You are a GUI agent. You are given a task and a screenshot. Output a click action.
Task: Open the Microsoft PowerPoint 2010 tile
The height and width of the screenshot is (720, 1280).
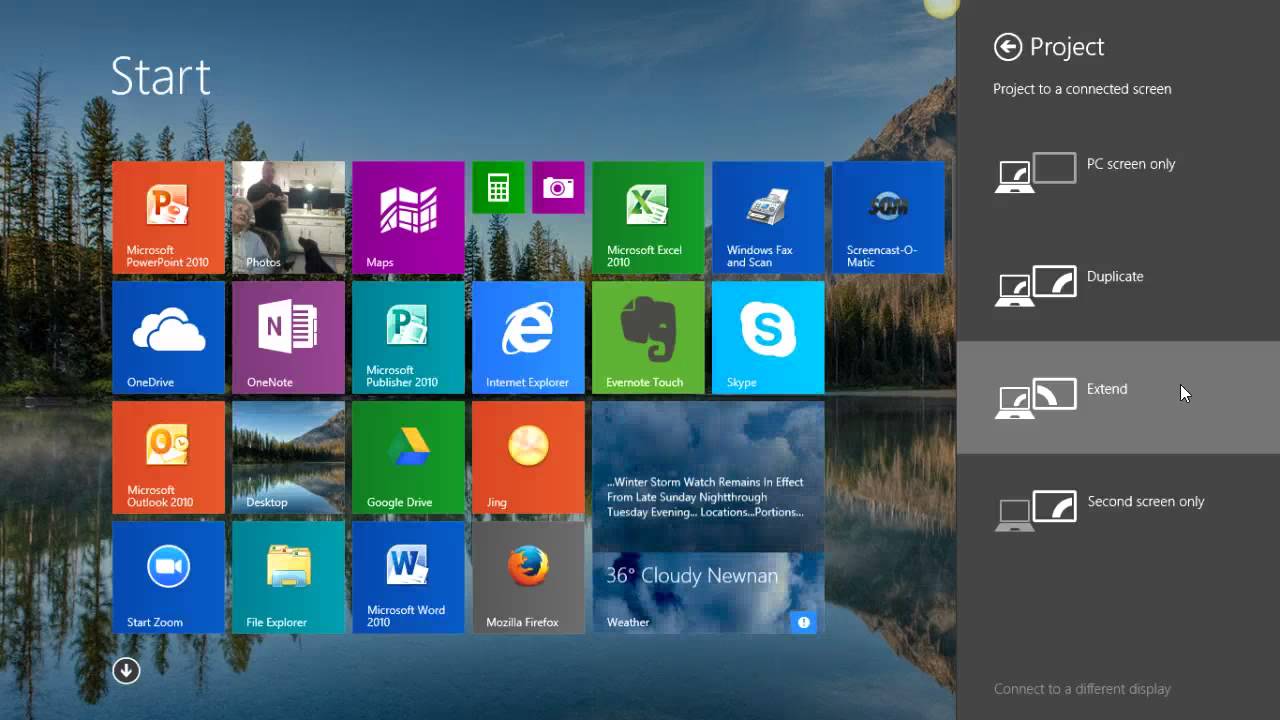[168, 217]
